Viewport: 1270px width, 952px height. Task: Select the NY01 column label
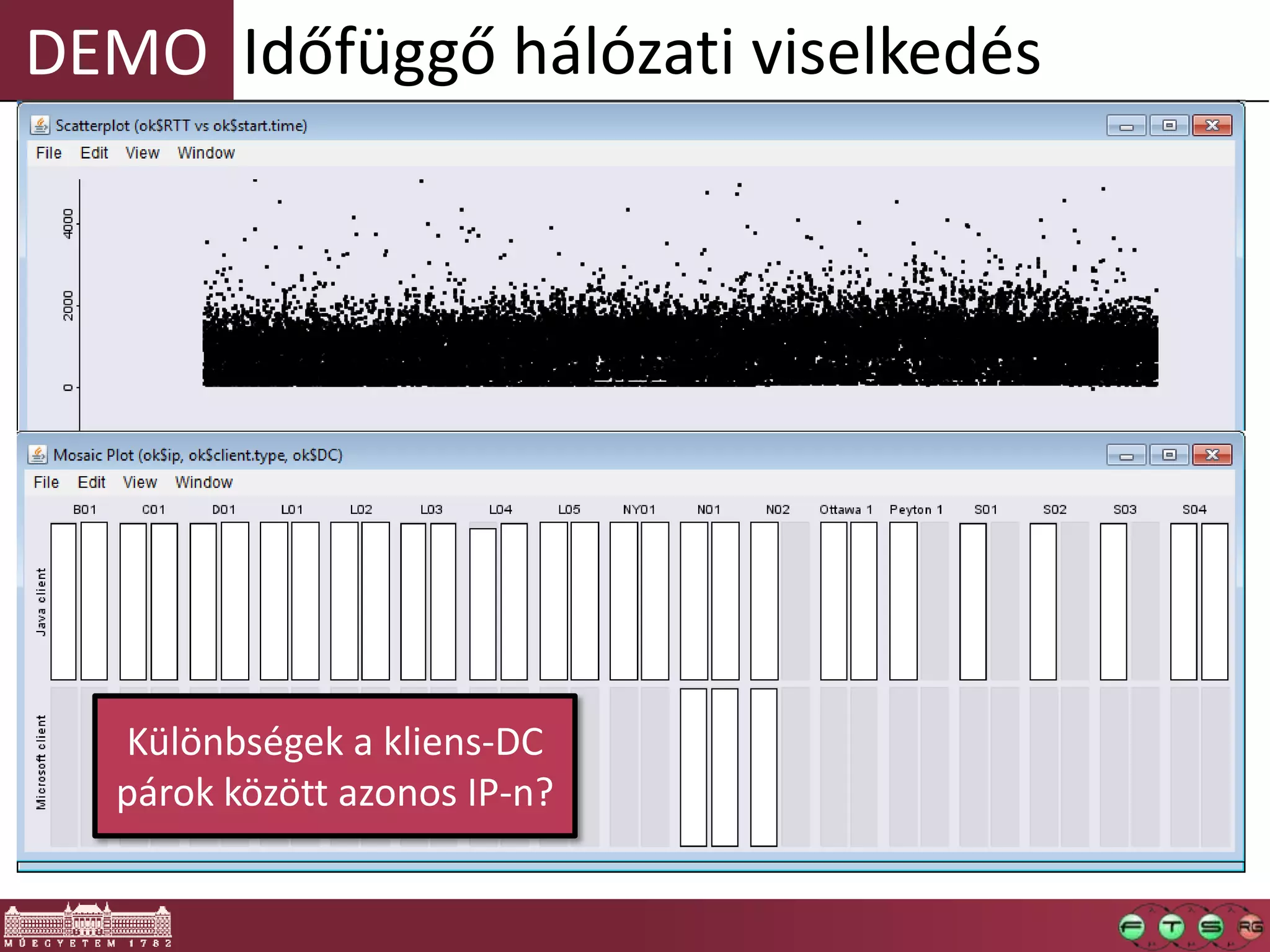pyautogui.click(x=639, y=509)
